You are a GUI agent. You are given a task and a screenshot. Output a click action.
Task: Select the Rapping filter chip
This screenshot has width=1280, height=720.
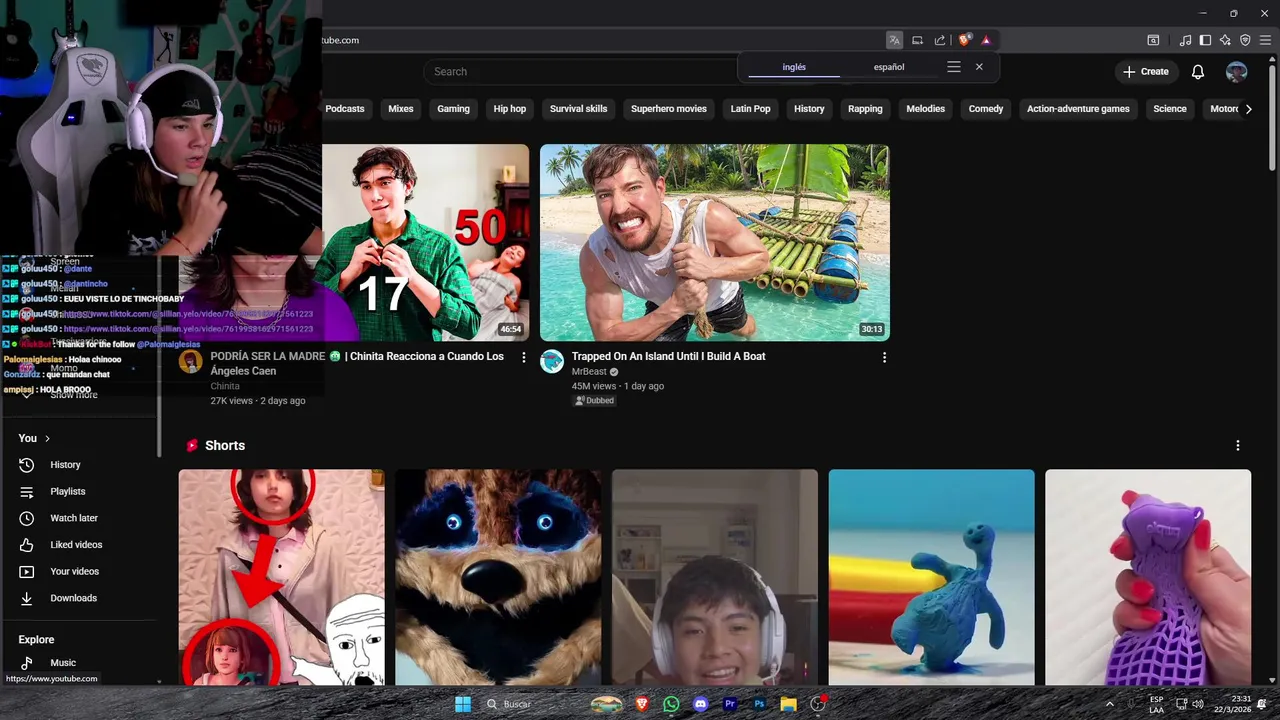tap(865, 109)
